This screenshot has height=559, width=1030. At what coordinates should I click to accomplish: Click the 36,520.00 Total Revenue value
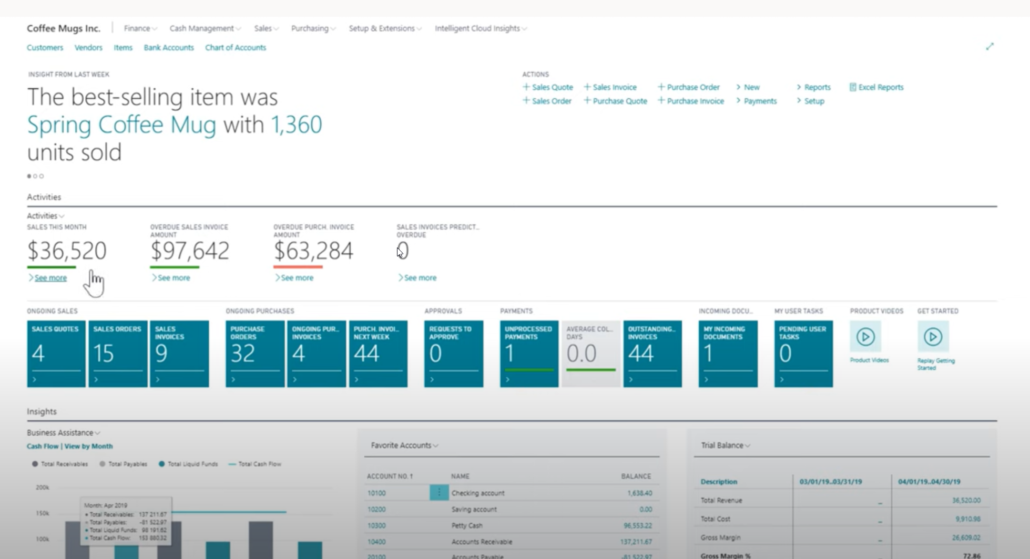966,500
